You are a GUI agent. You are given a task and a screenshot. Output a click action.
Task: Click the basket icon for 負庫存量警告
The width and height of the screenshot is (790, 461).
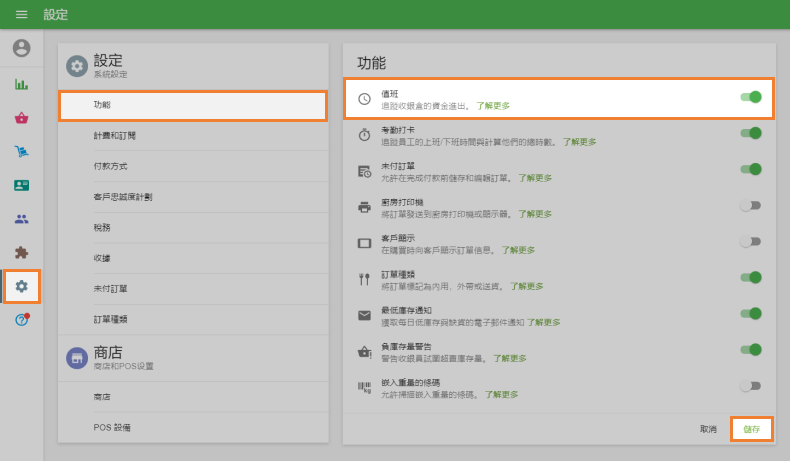tap(364, 352)
